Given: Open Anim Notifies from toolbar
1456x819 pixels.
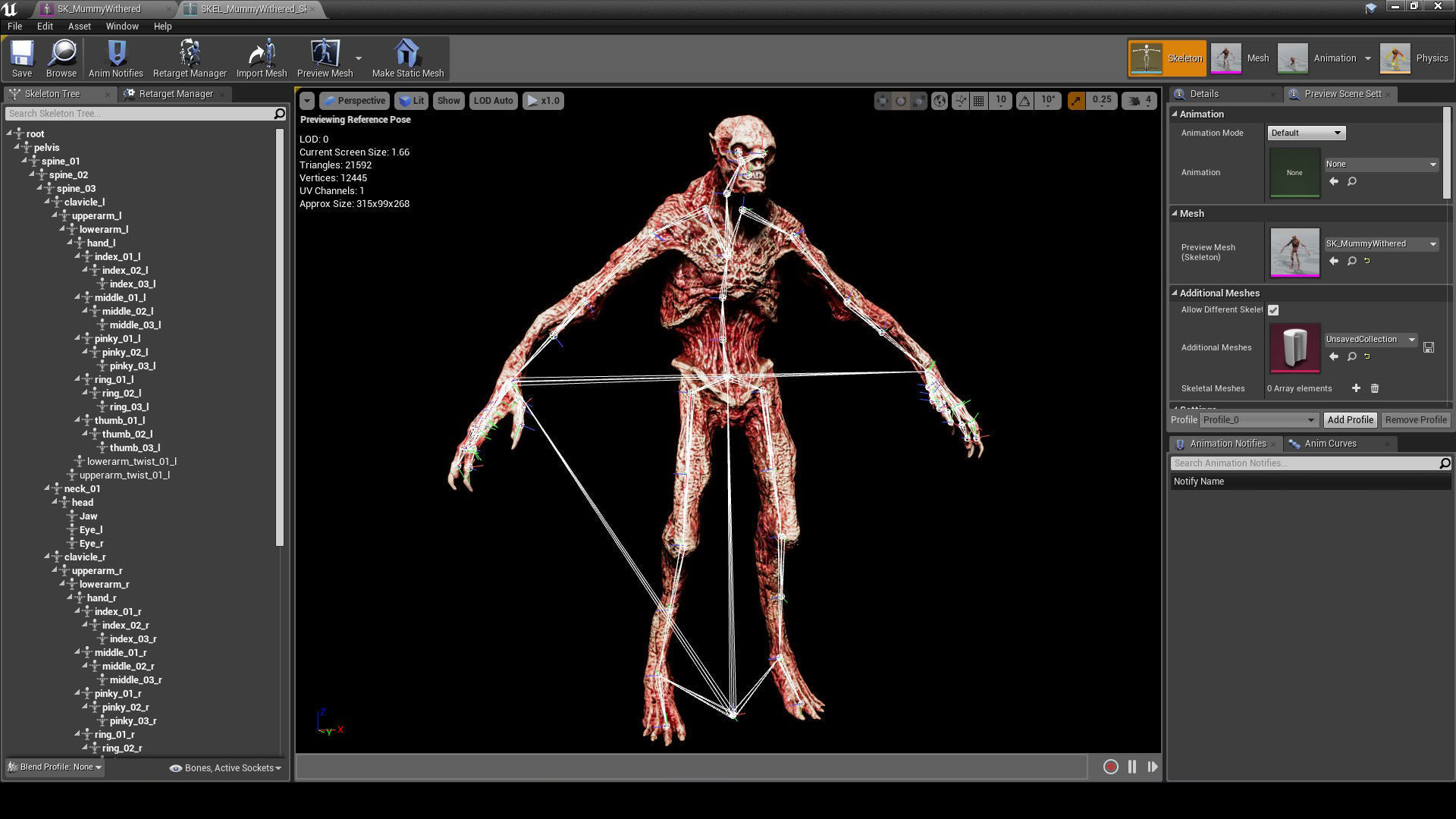Looking at the screenshot, I should pyautogui.click(x=116, y=58).
